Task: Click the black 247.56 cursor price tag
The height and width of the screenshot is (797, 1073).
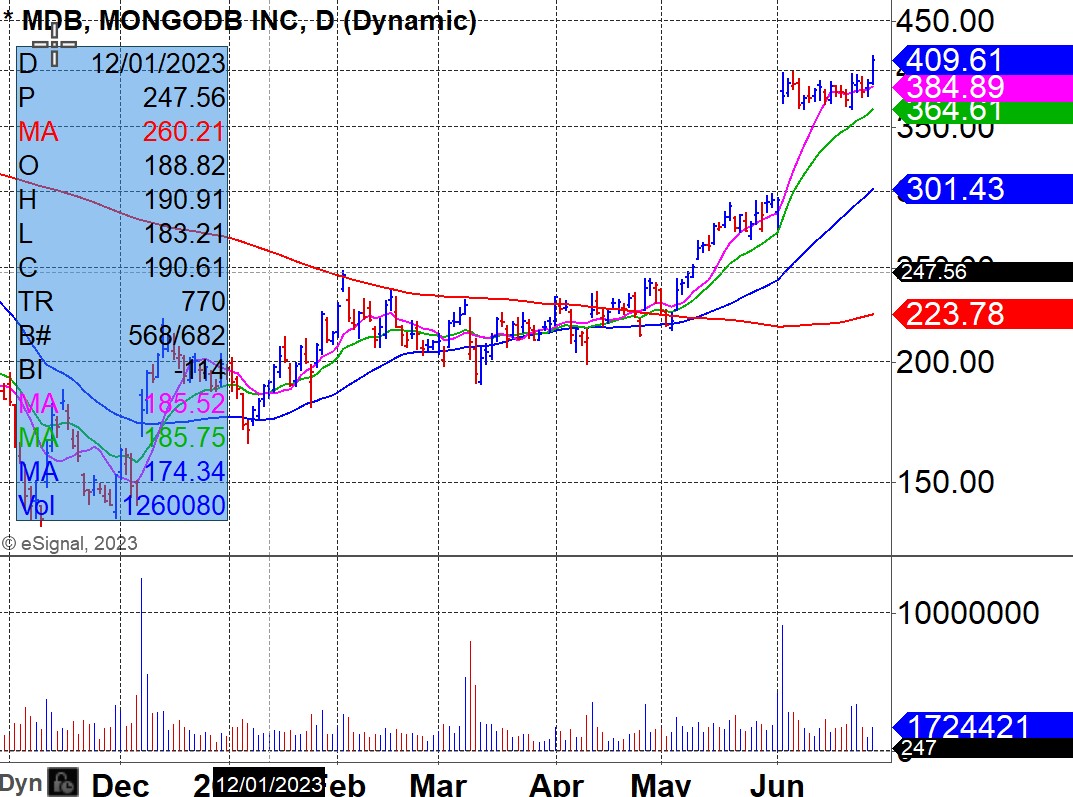Action: pyautogui.click(x=983, y=272)
